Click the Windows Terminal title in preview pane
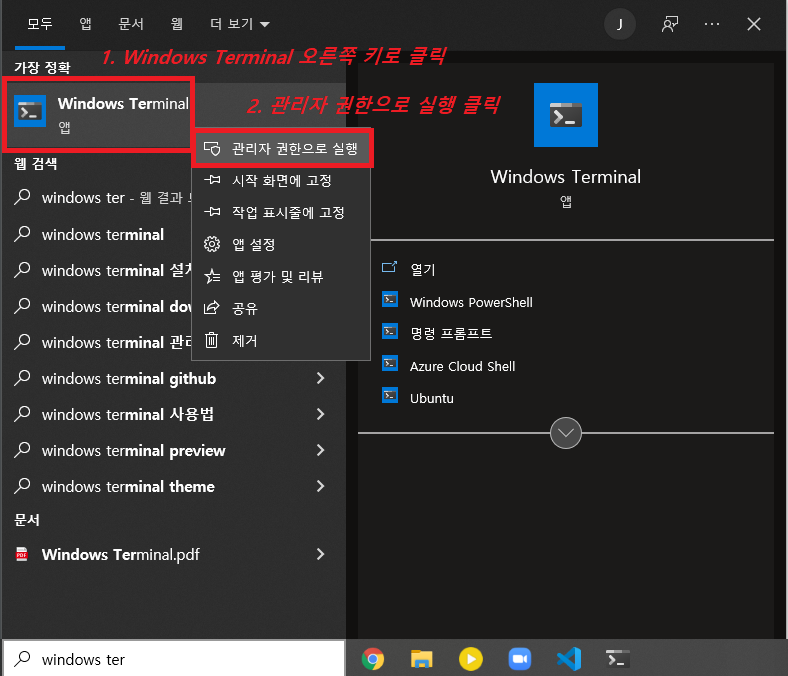 click(565, 176)
